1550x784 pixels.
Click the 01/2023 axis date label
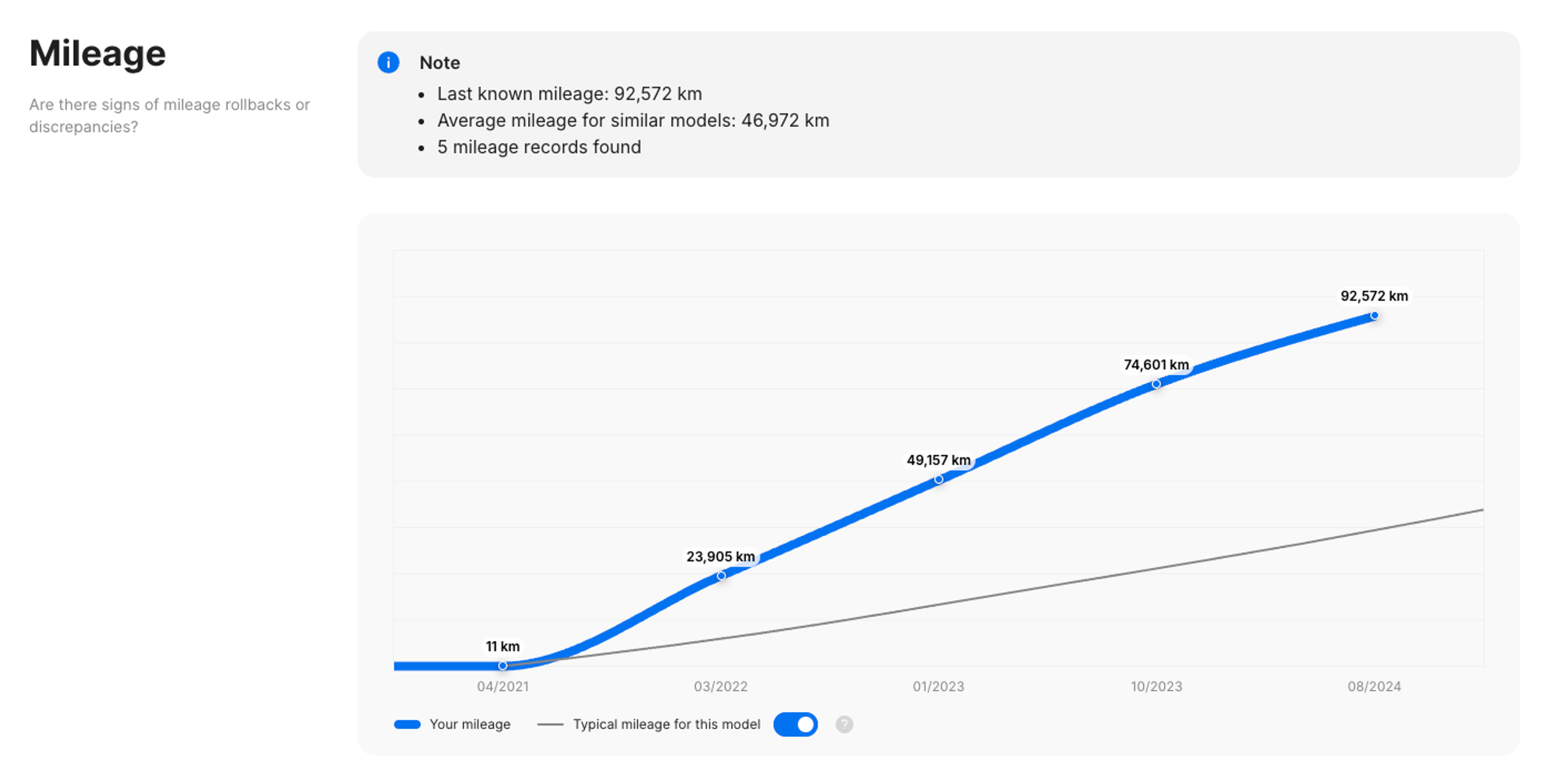[x=938, y=686]
